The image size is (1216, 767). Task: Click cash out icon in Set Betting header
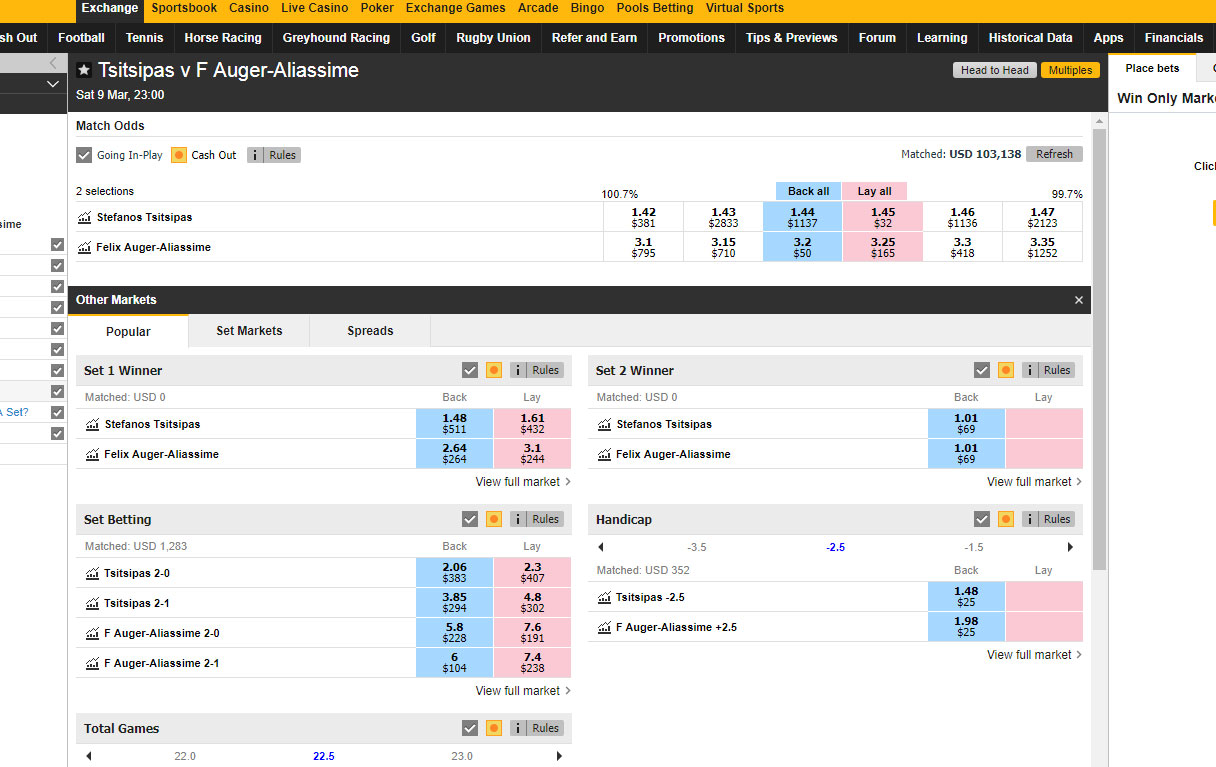click(494, 519)
